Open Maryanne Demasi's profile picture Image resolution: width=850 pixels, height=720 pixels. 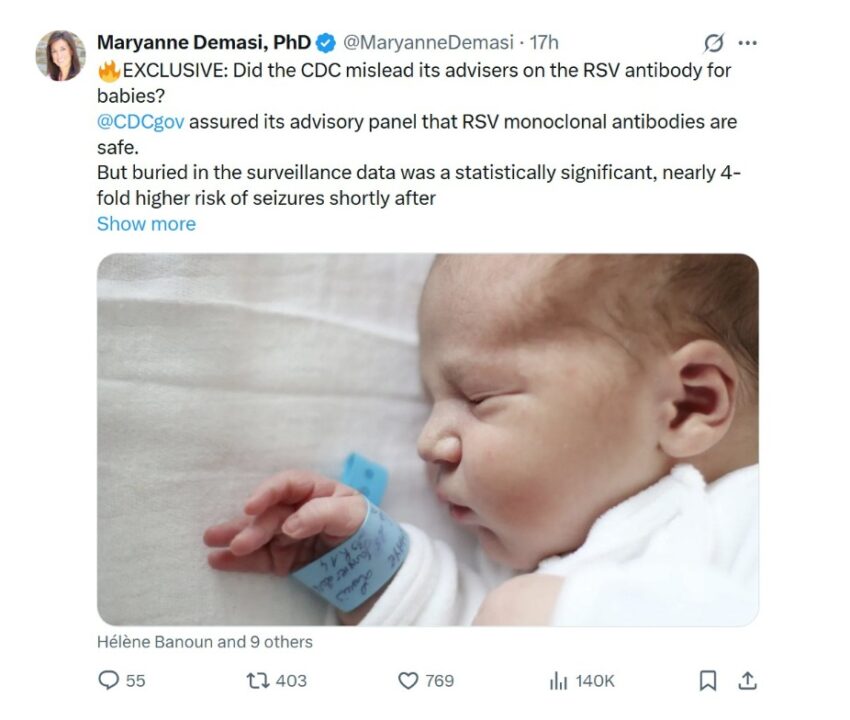[61, 55]
